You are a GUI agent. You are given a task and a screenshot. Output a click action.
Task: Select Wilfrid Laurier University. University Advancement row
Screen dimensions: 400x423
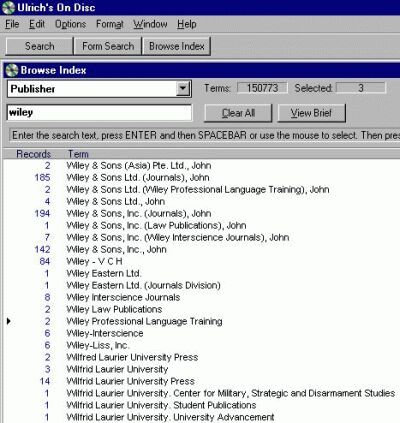[x=170, y=418]
